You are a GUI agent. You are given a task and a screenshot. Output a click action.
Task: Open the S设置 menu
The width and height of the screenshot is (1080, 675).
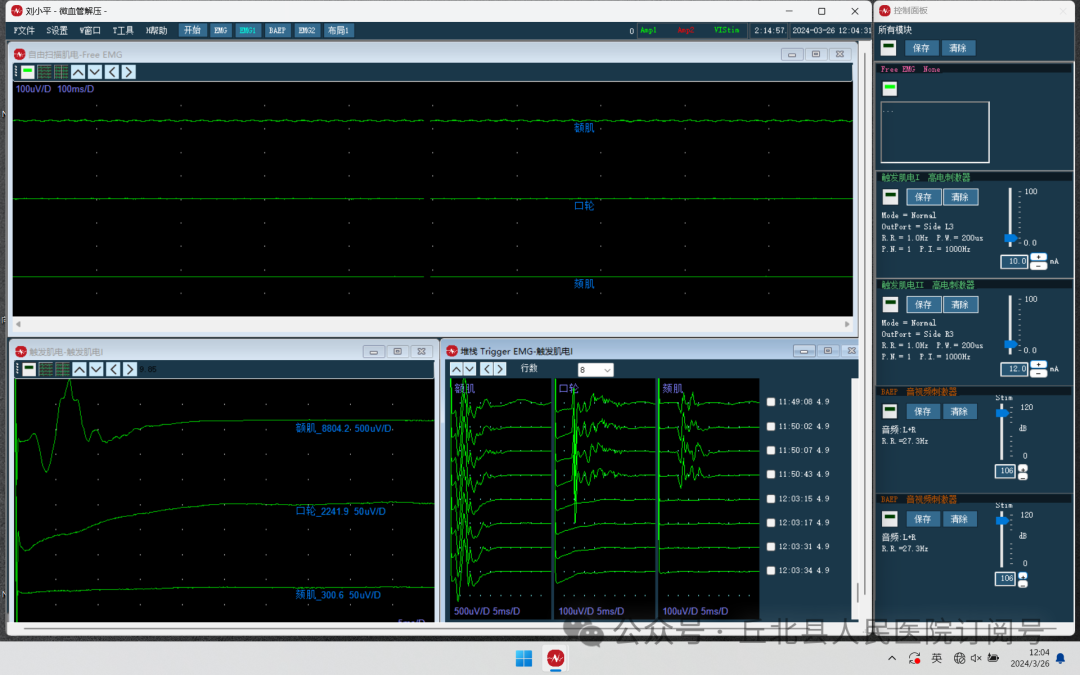pos(57,30)
